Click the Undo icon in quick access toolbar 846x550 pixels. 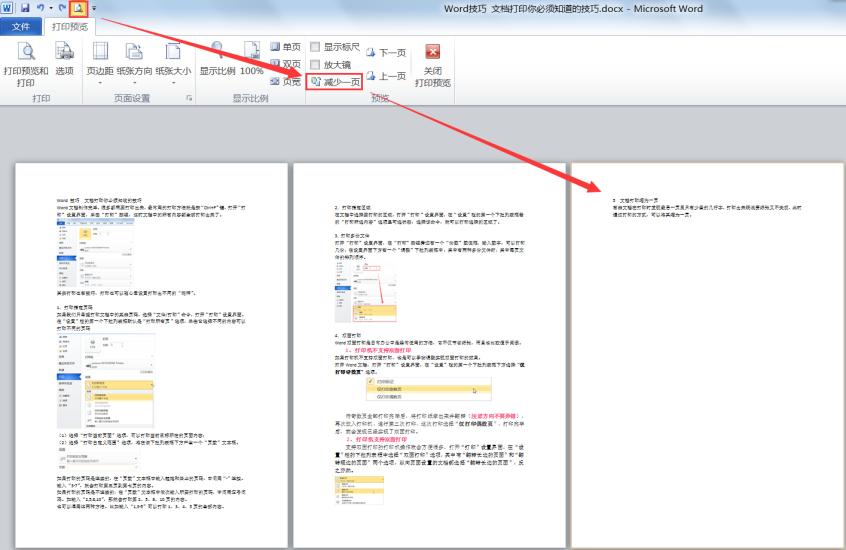41,8
